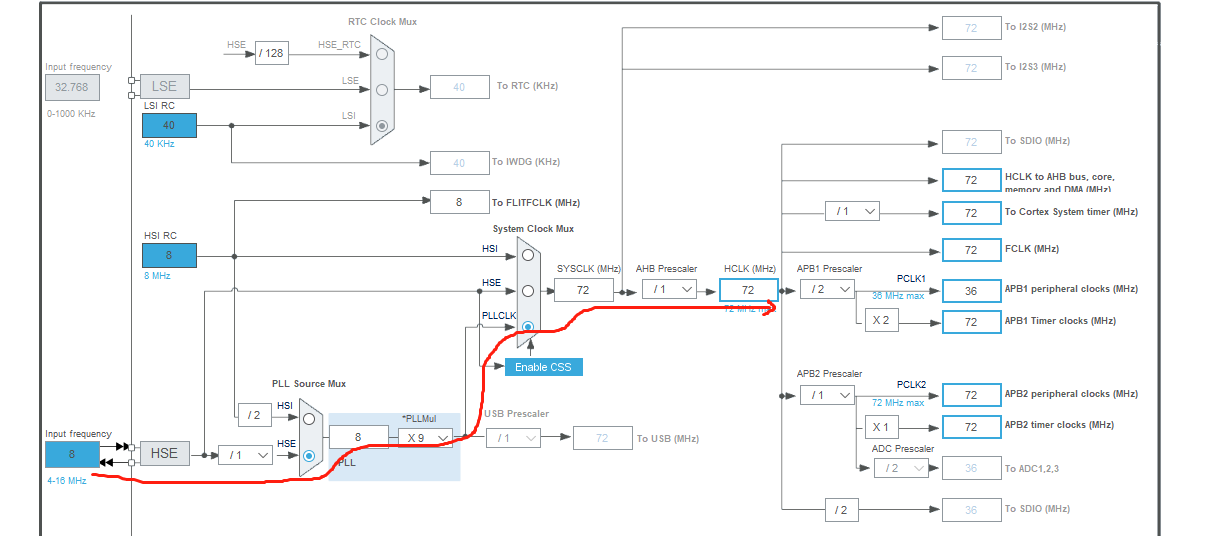Open the ADC Prescaler dropdown
The image size is (1206, 536).
coord(900,467)
